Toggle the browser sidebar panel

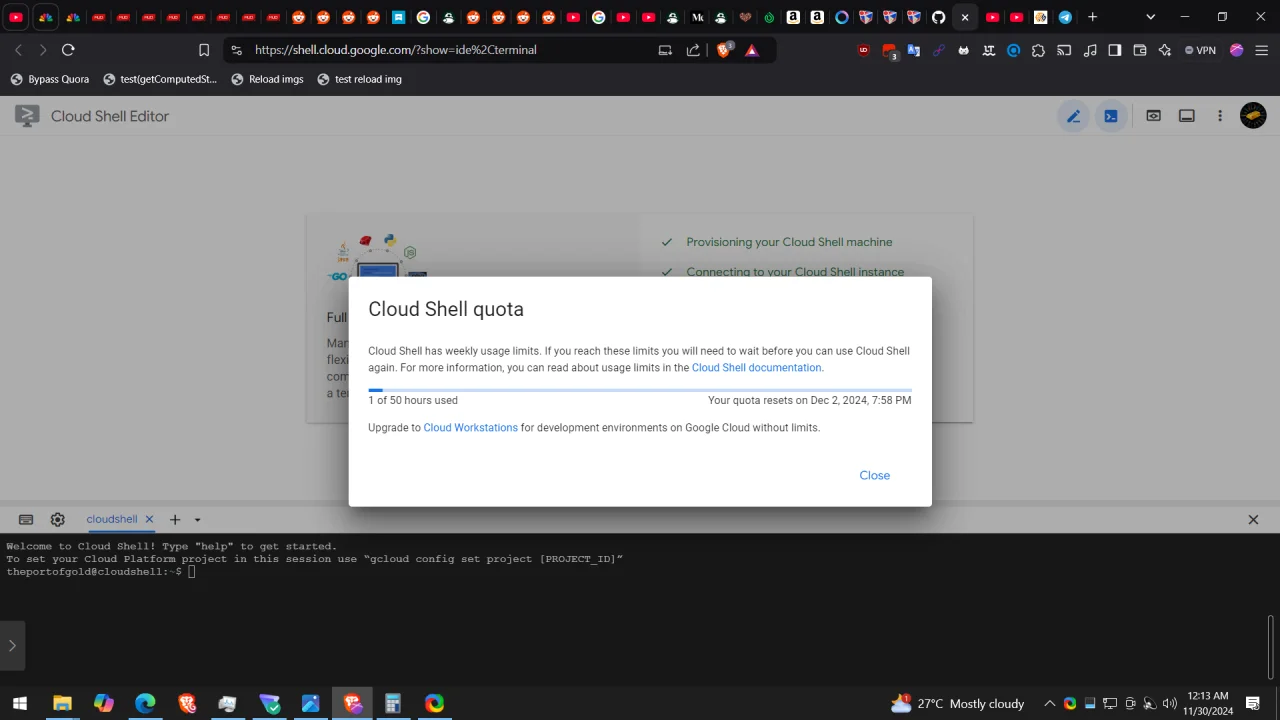[1115, 50]
